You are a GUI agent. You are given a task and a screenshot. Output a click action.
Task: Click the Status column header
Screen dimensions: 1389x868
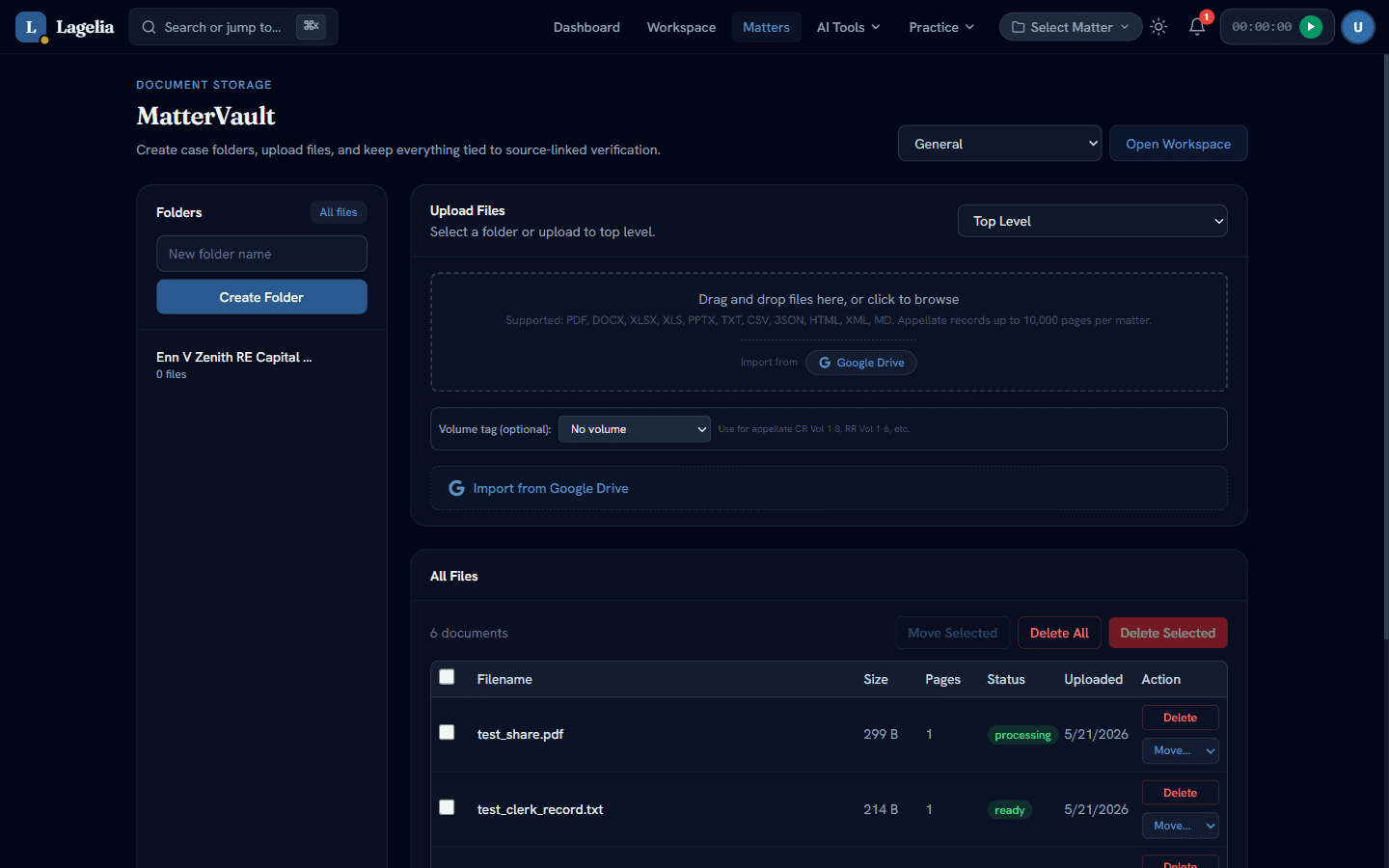tap(1006, 679)
